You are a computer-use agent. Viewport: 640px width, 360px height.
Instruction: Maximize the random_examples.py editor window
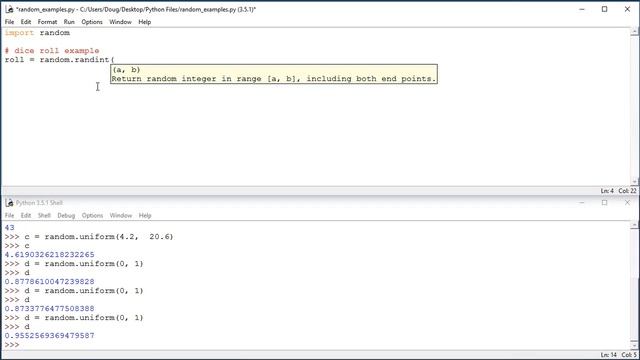[x=604, y=9]
